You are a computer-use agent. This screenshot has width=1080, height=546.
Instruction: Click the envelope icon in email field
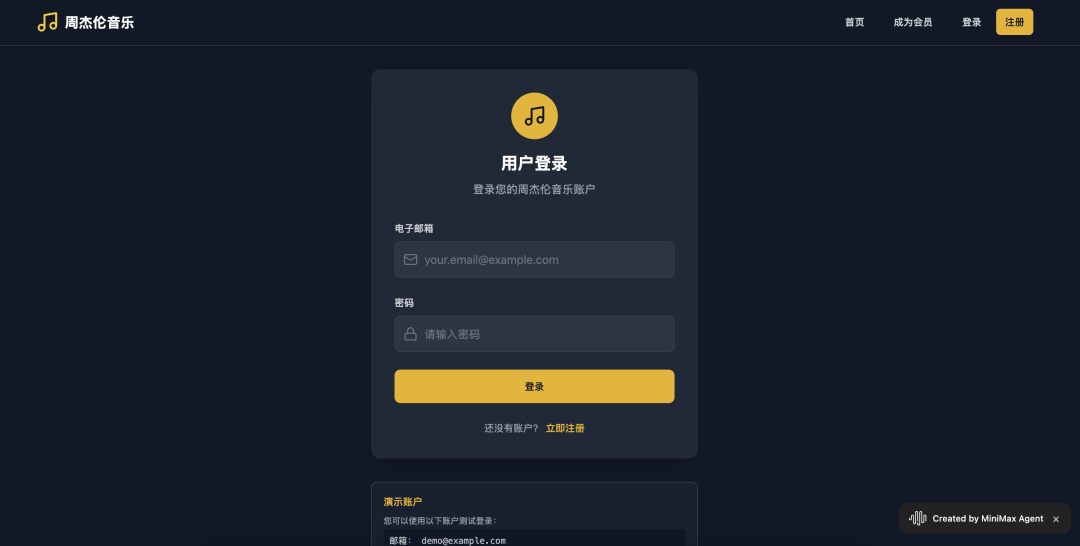(411, 260)
